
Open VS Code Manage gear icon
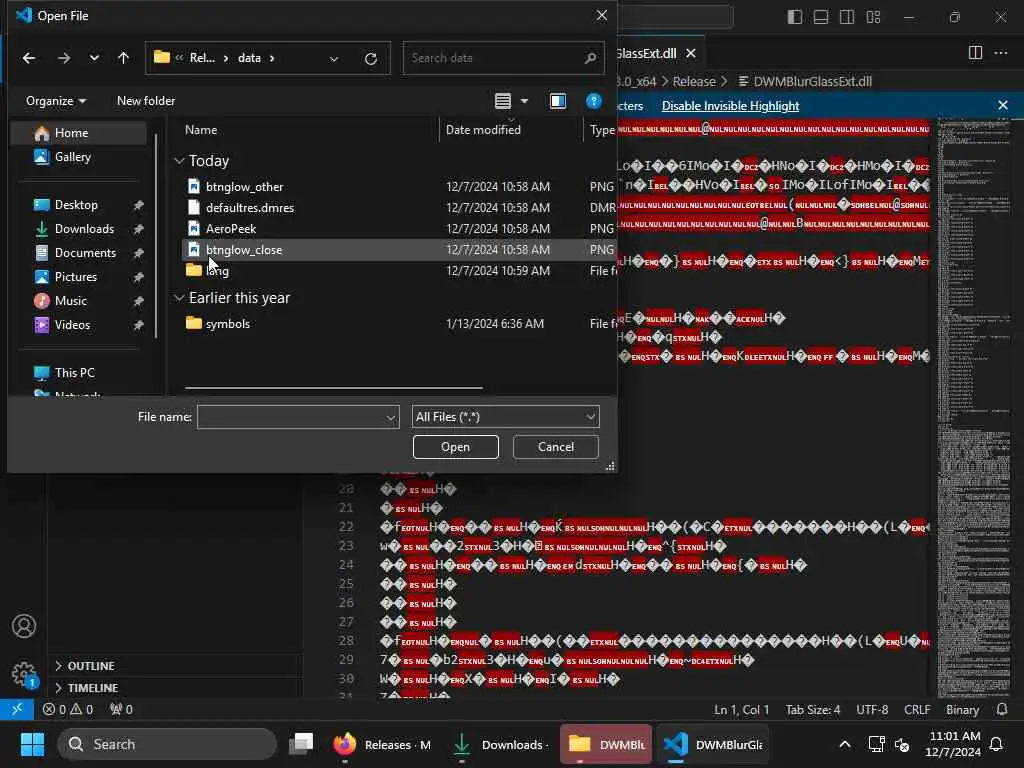click(x=24, y=673)
